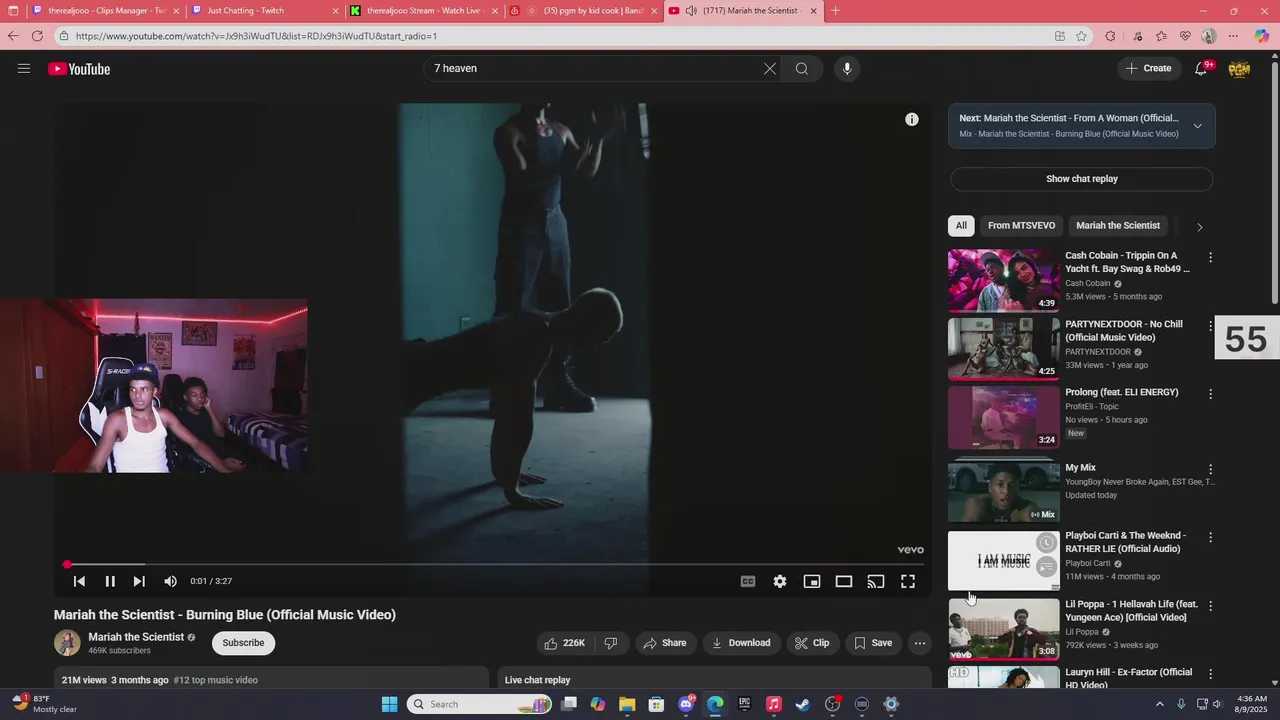Switch to theater mode

pyautogui.click(x=844, y=581)
